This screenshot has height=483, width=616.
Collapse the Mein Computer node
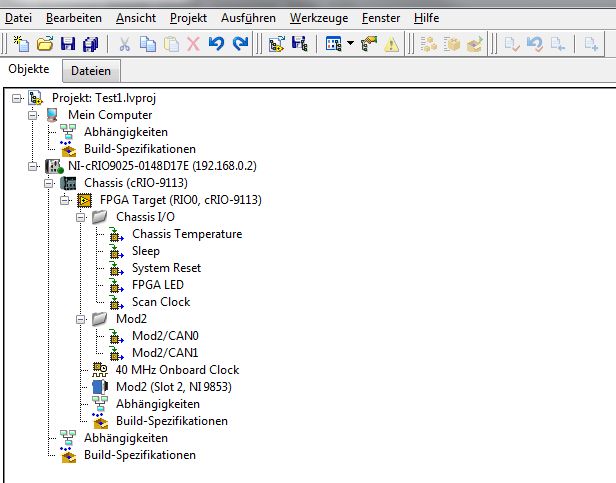point(33,115)
